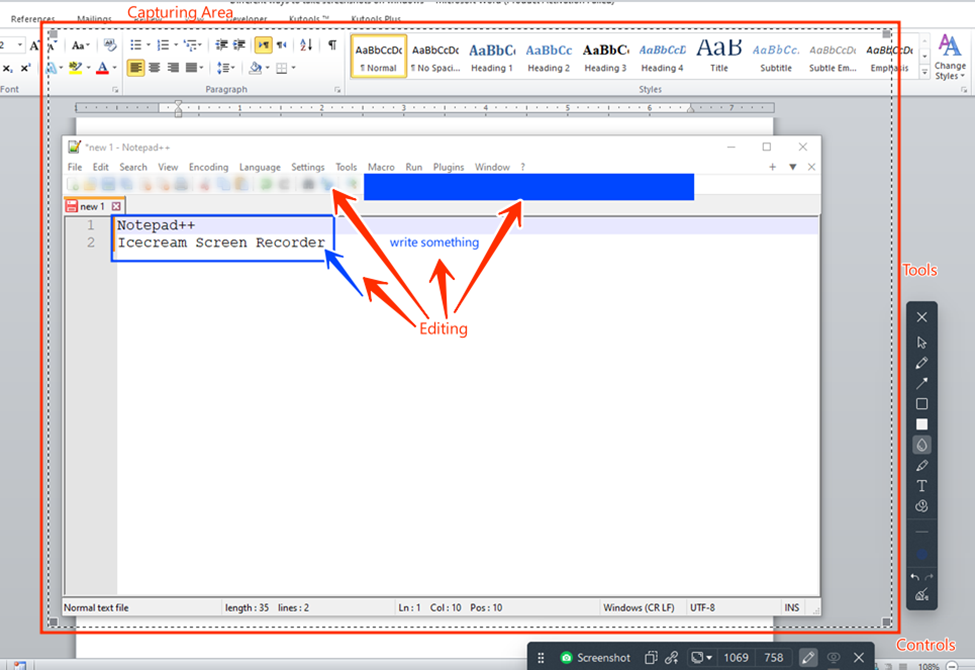Open Change Case (Aa) dropdown
Image resolution: width=975 pixels, height=670 pixels.
pyautogui.click(x=80, y=45)
